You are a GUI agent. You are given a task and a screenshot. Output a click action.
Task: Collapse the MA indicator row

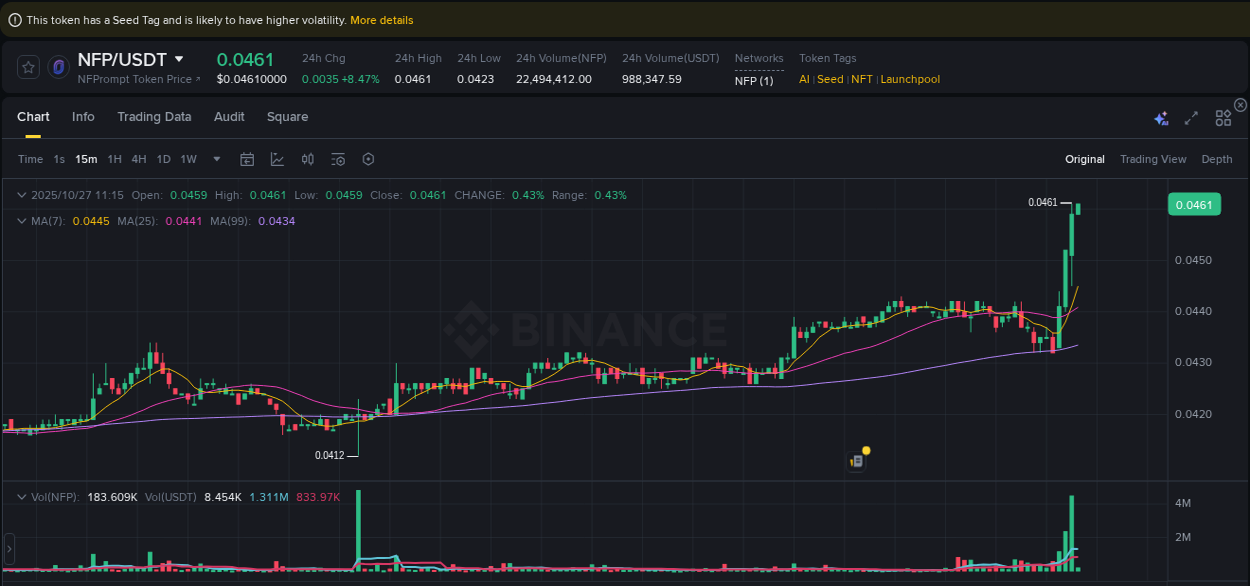click(x=21, y=221)
